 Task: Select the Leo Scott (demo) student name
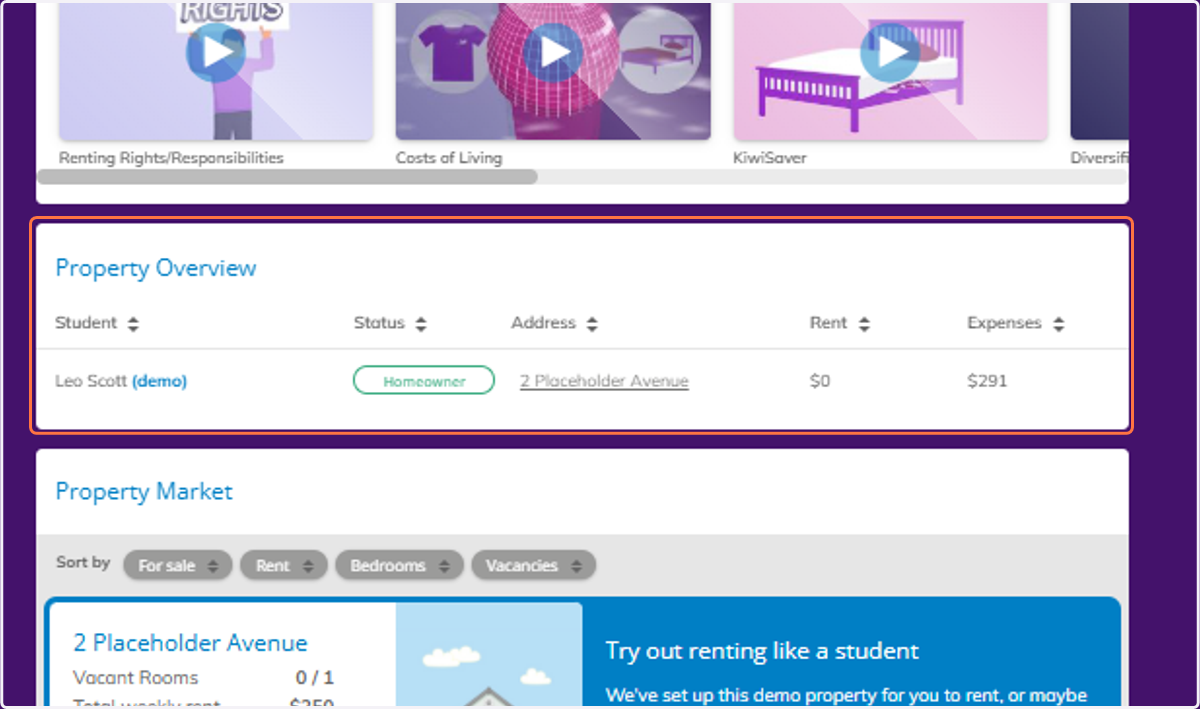(x=121, y=381)
